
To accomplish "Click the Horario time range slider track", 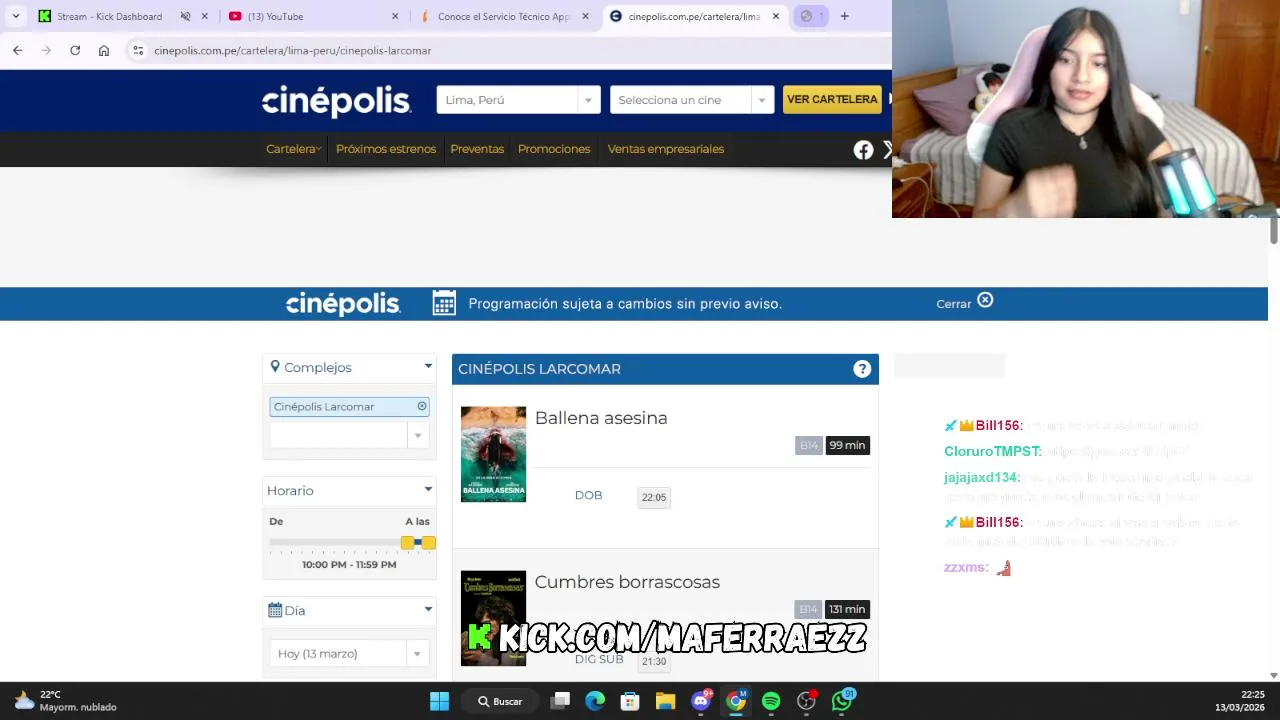I will click(x=351, y=542).
